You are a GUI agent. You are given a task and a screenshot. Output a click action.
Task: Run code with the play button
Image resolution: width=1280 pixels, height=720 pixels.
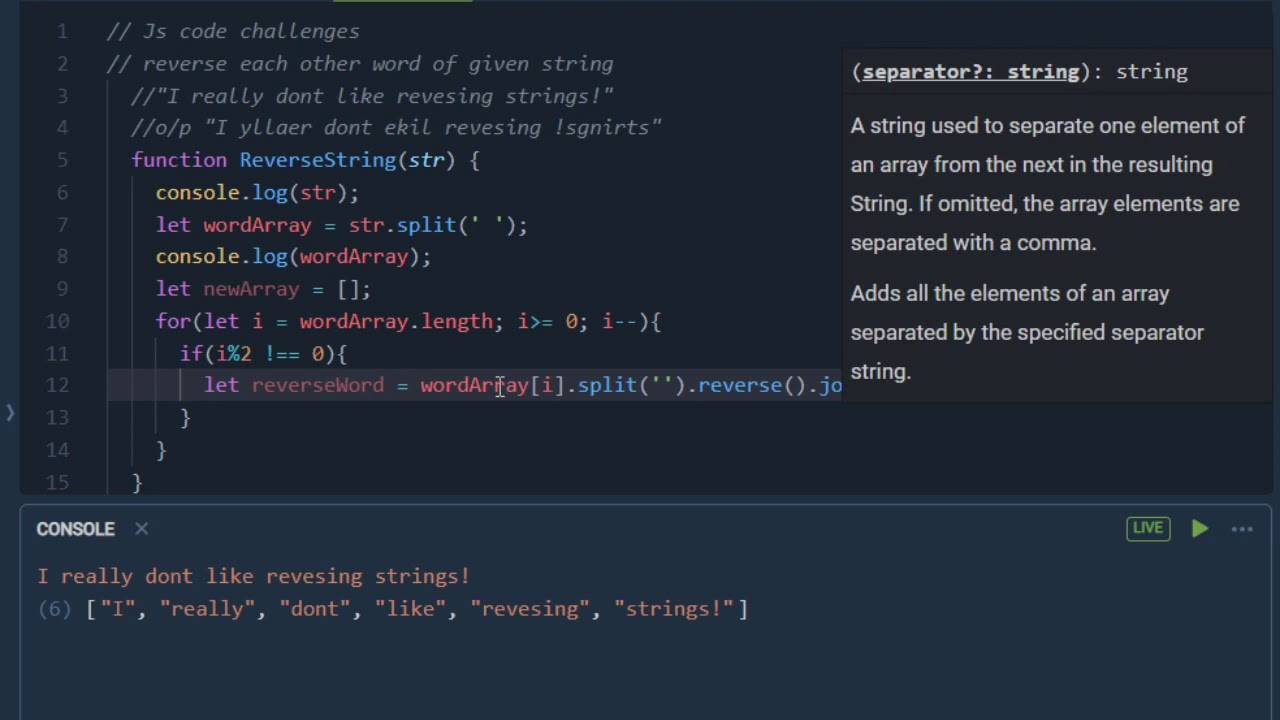pos(1200,529)
